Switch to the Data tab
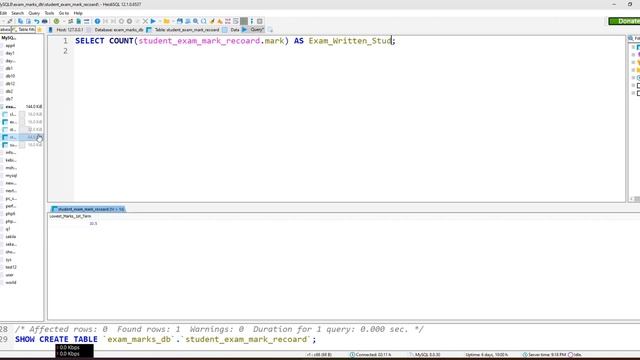The width and height of the screenshot is (640, 360). [231, 30]
